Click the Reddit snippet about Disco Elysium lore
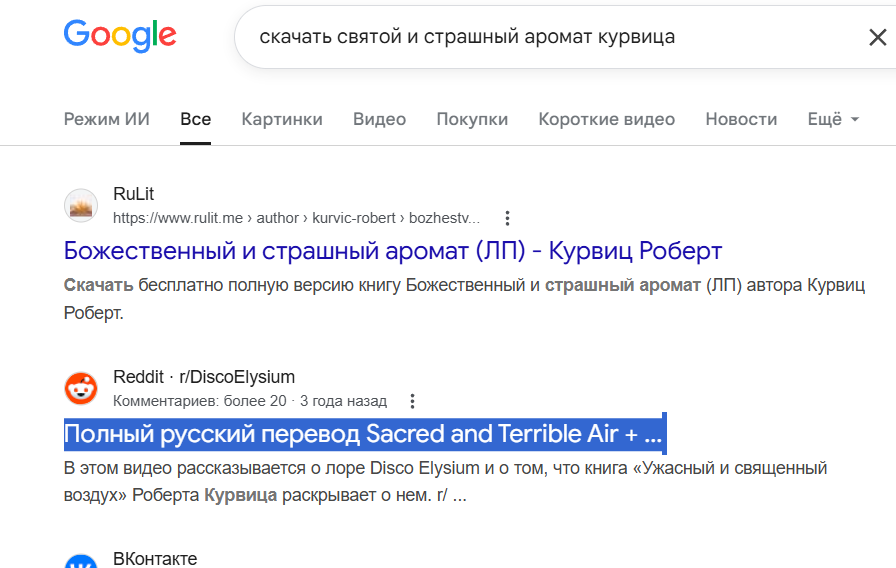The height and width of the screenshot is (568, 896). pyautogui.click(x=445, y=481)
